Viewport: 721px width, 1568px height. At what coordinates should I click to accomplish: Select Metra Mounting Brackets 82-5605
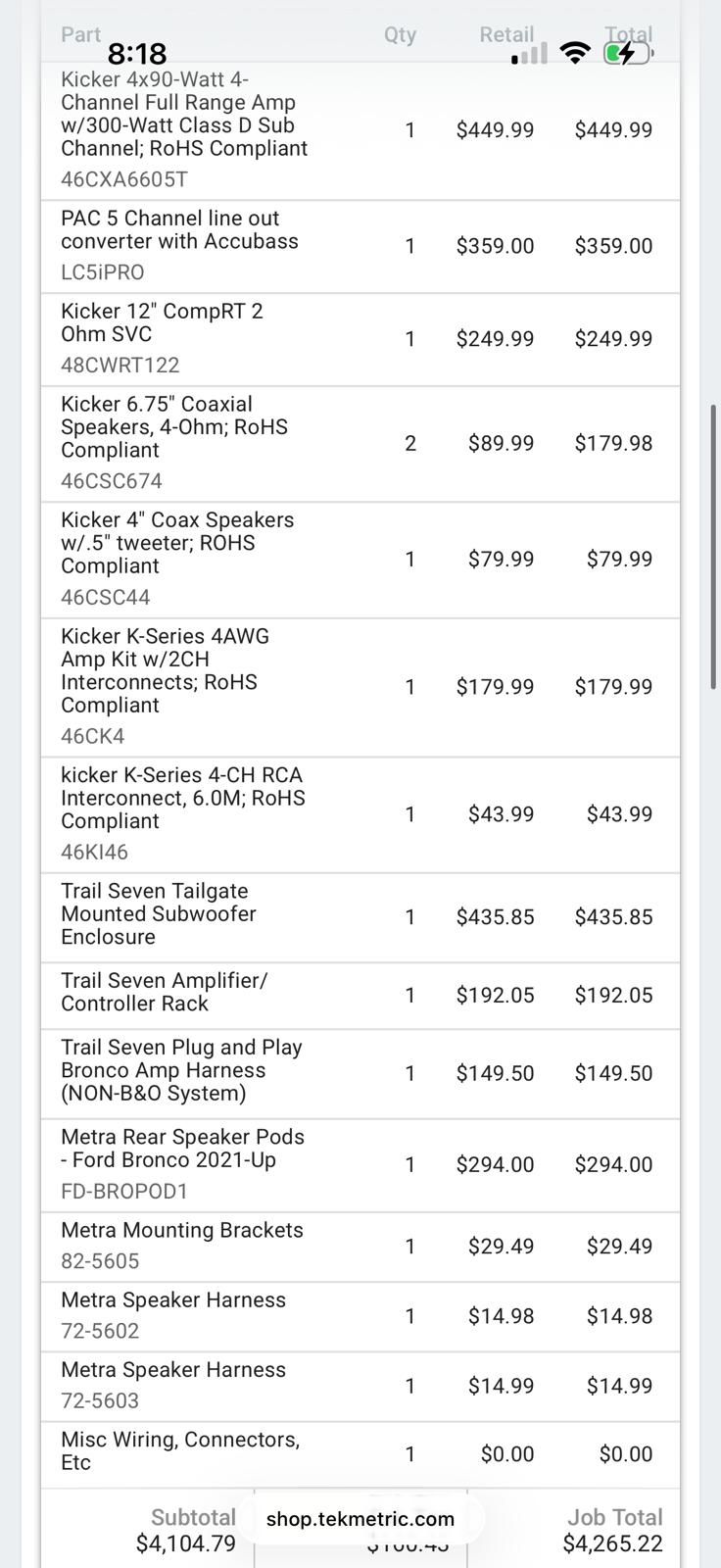click(360, 1247)
